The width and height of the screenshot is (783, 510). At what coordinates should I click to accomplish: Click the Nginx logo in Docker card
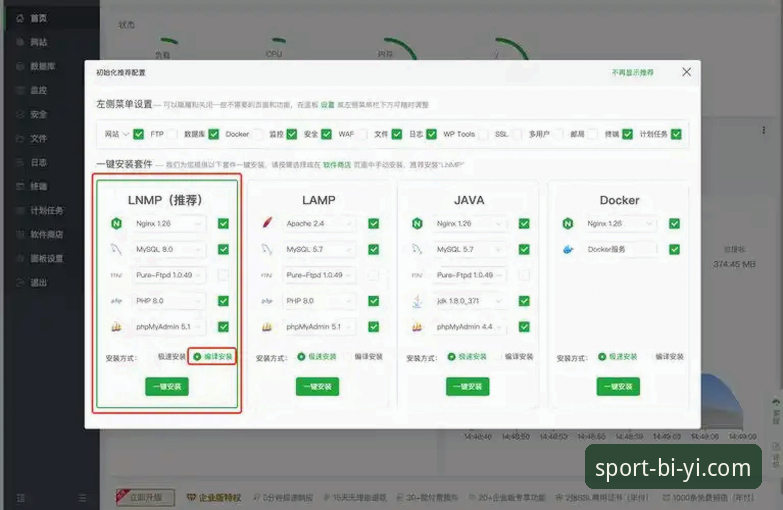click(568, 223)
